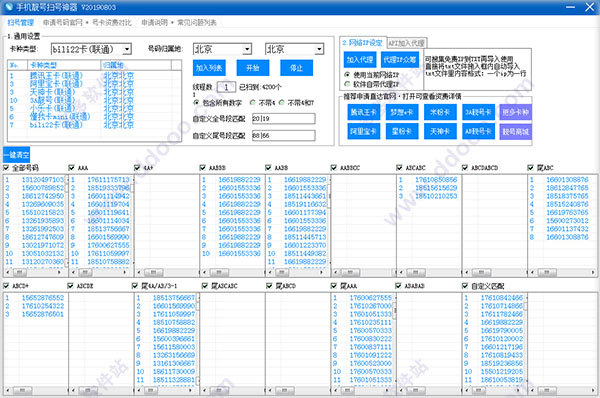Select the API加入代理 tab

click(x=406, y=43)
